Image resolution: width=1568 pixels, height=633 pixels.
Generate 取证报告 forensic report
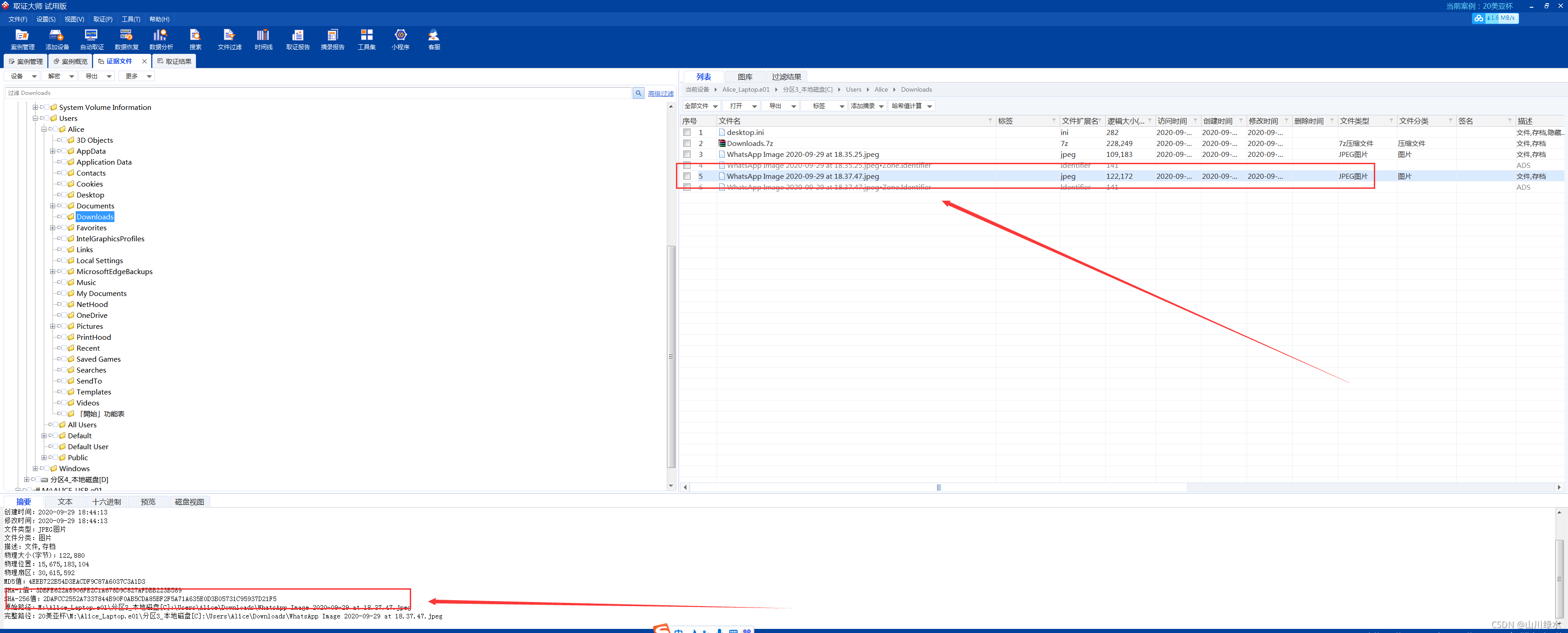298,40
